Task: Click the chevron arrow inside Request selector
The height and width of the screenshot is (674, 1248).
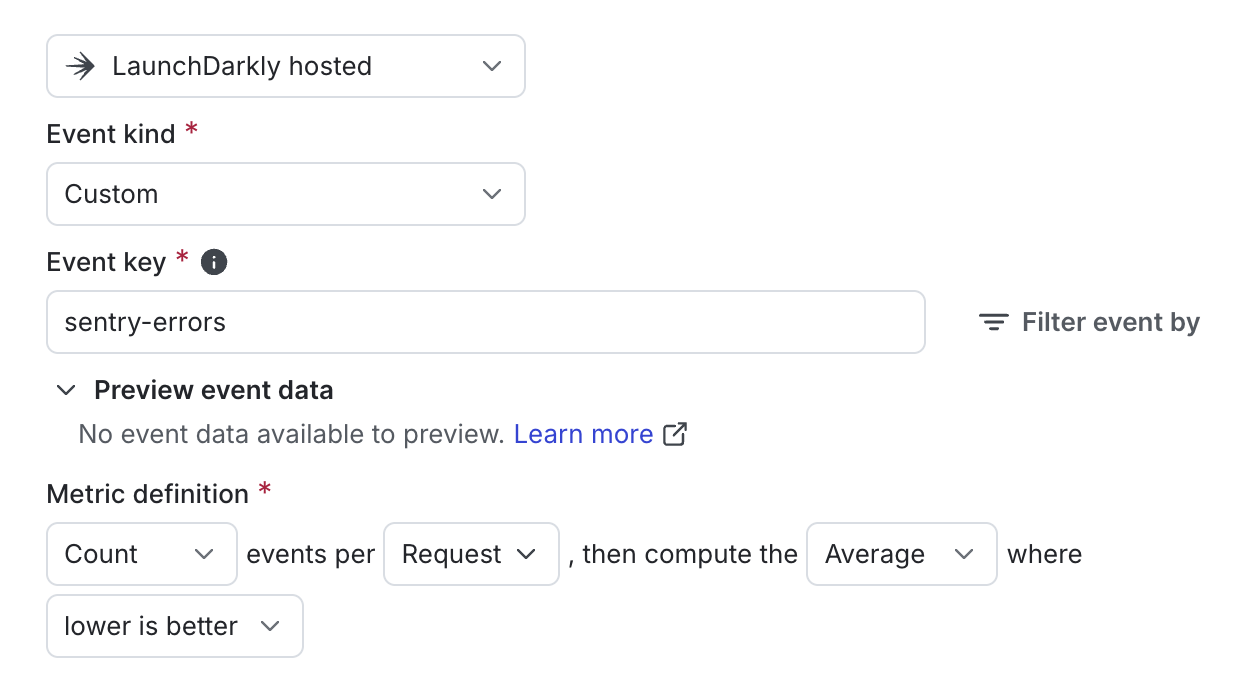Action: click(526, 554)
